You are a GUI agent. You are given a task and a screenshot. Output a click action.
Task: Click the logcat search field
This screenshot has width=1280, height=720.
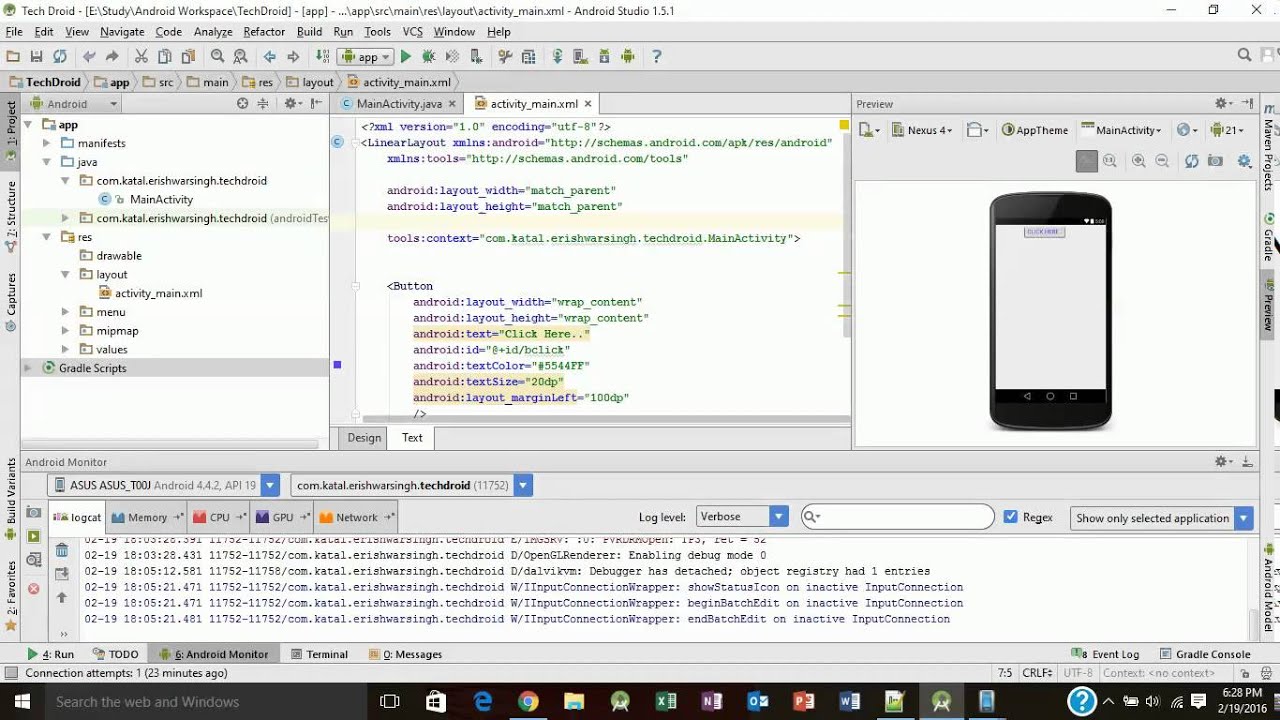coord(898,517)
